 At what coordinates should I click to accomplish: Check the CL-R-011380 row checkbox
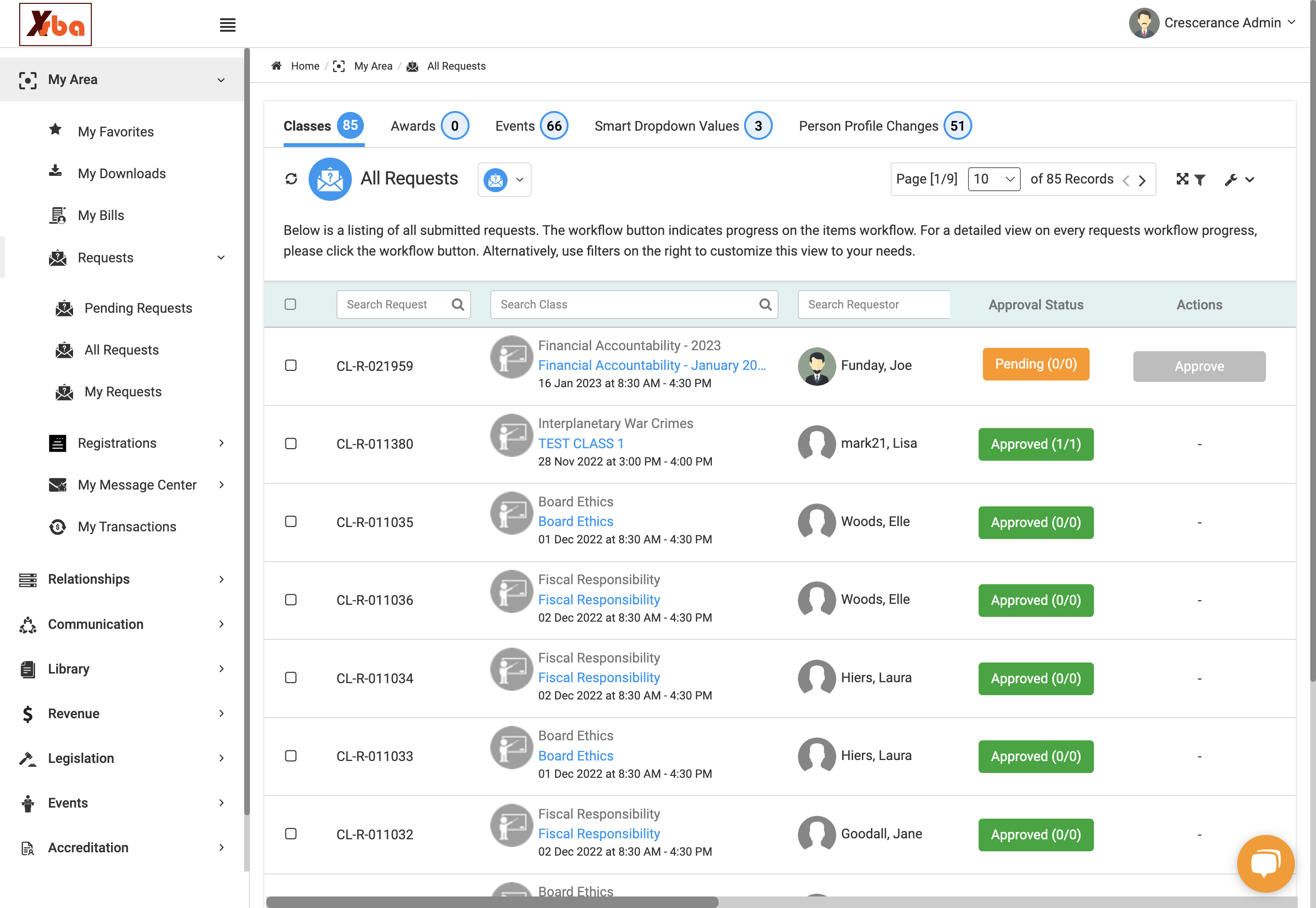pyautogui.click(x=290, y=443)
